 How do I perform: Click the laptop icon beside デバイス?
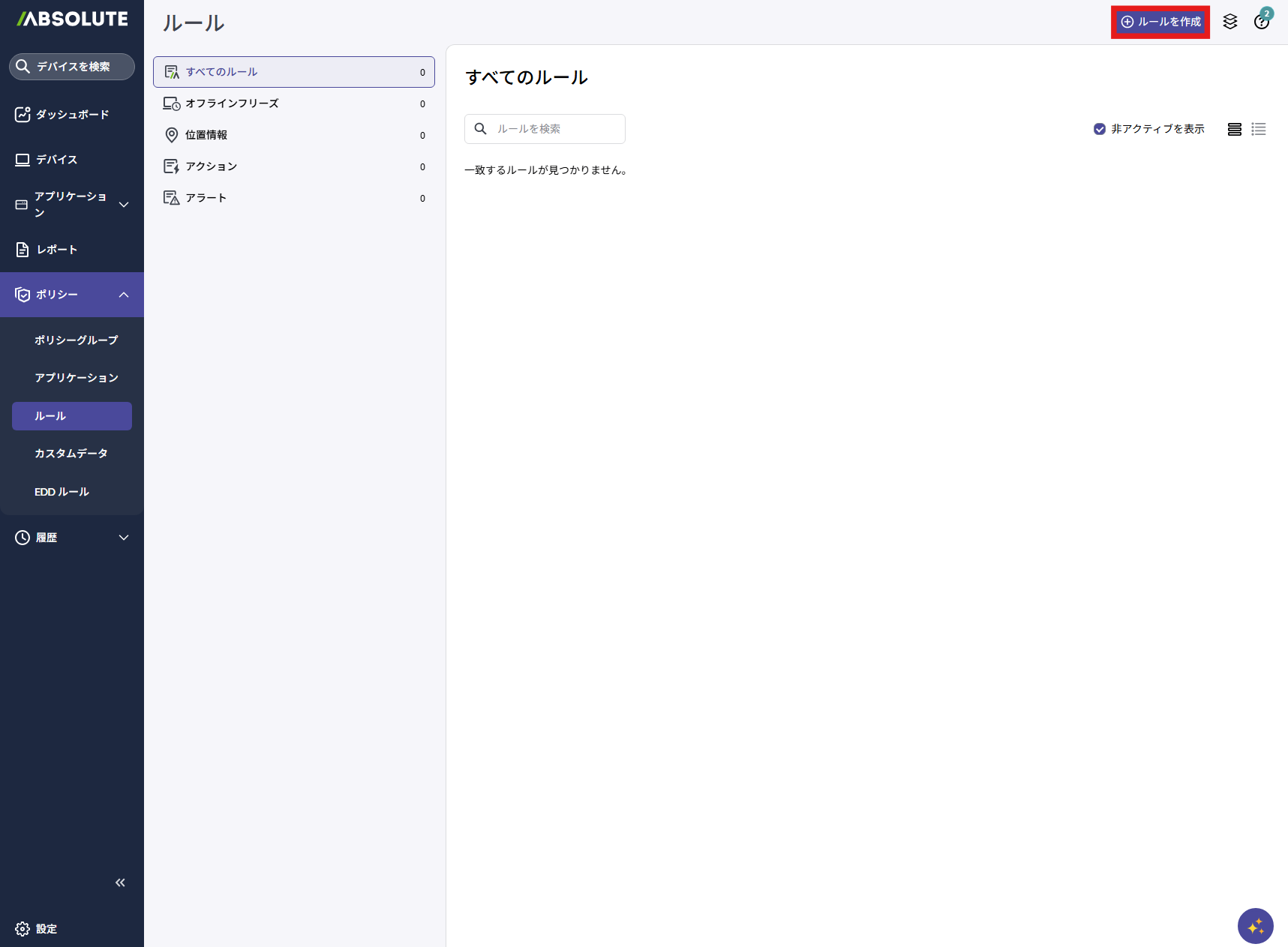(23, 160)
